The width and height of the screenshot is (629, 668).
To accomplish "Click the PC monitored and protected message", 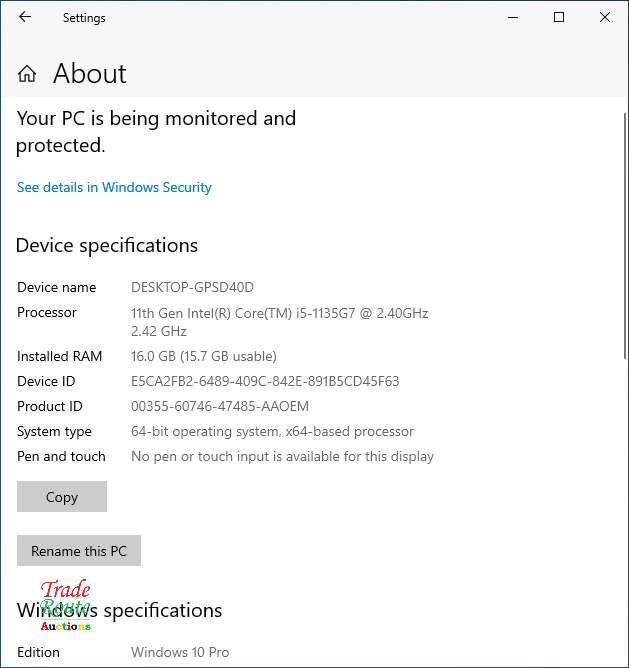I will tap(156, 131).
